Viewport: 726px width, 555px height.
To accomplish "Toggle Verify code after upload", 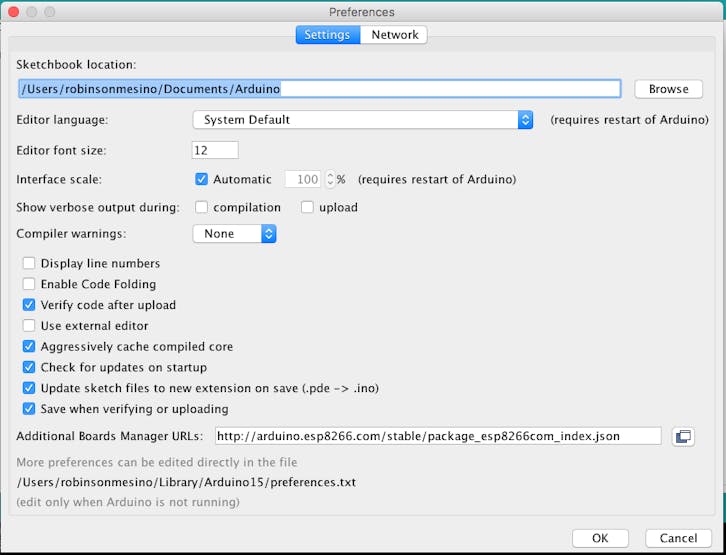I will [x=29, y=305].
